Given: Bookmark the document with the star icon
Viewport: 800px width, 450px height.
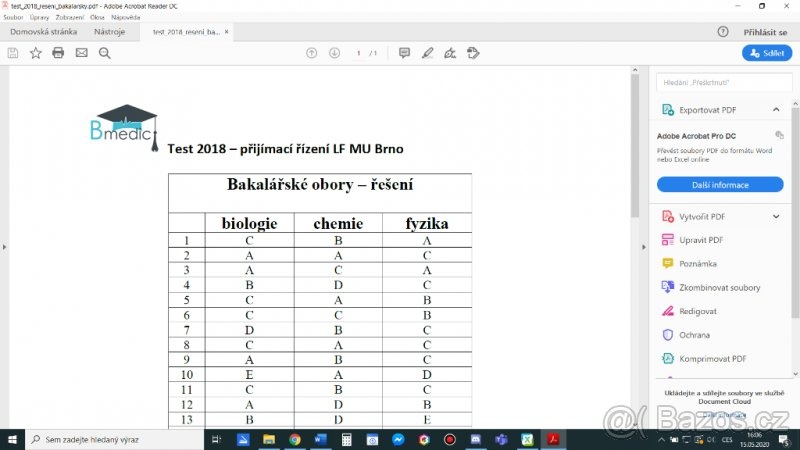Looking at the screenshot, I should (35, 53).
